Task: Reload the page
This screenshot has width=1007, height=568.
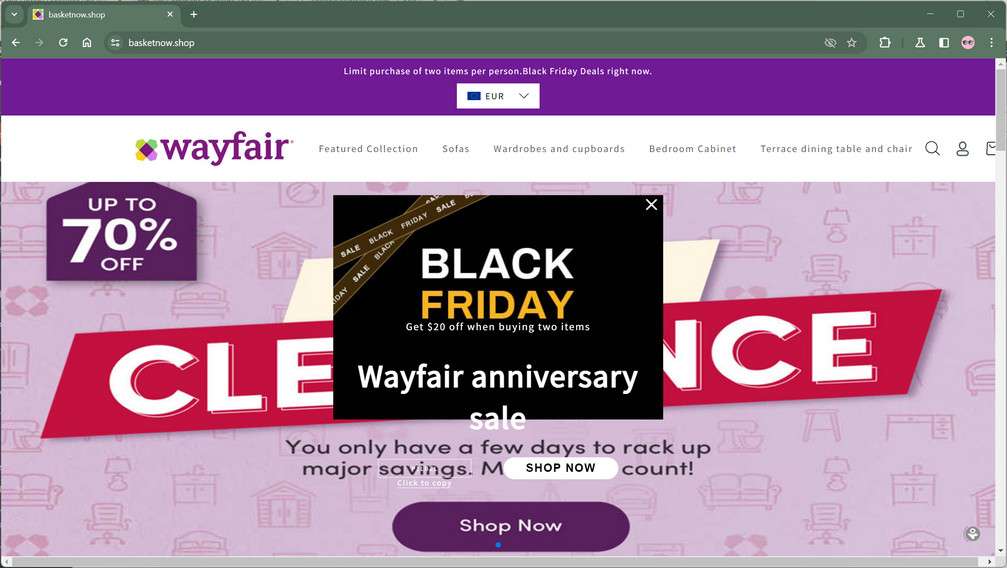Action: coord(63,42)
